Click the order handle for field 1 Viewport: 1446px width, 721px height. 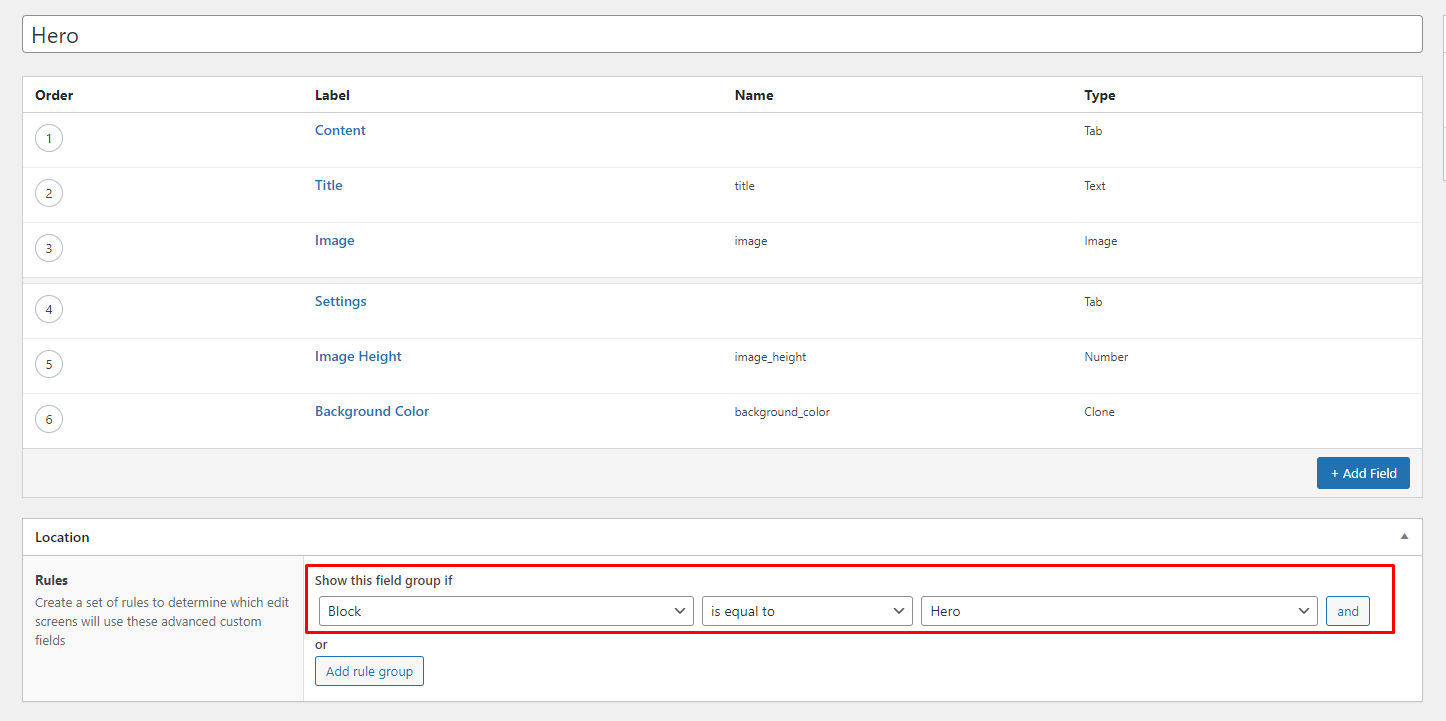pyautogui.click(x=49, y=138)
